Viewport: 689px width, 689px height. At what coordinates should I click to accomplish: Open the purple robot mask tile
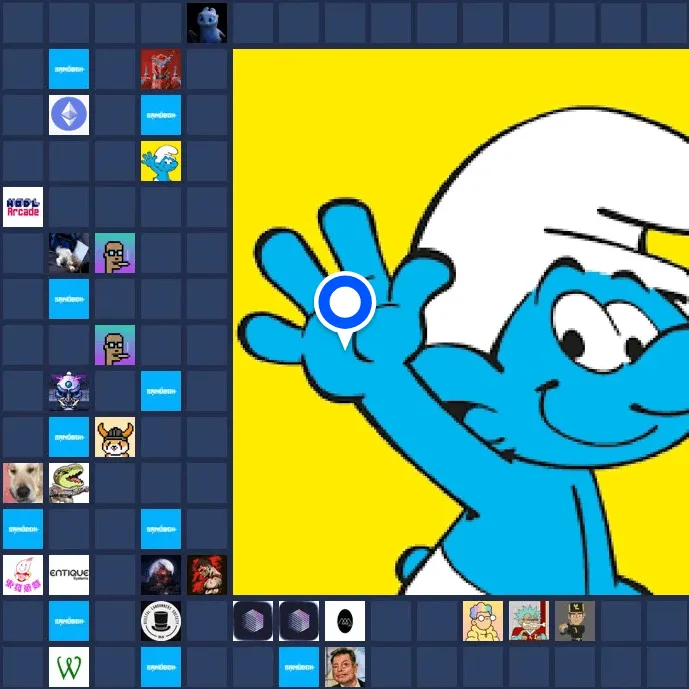pyautogui.click(x=69, y=391)
